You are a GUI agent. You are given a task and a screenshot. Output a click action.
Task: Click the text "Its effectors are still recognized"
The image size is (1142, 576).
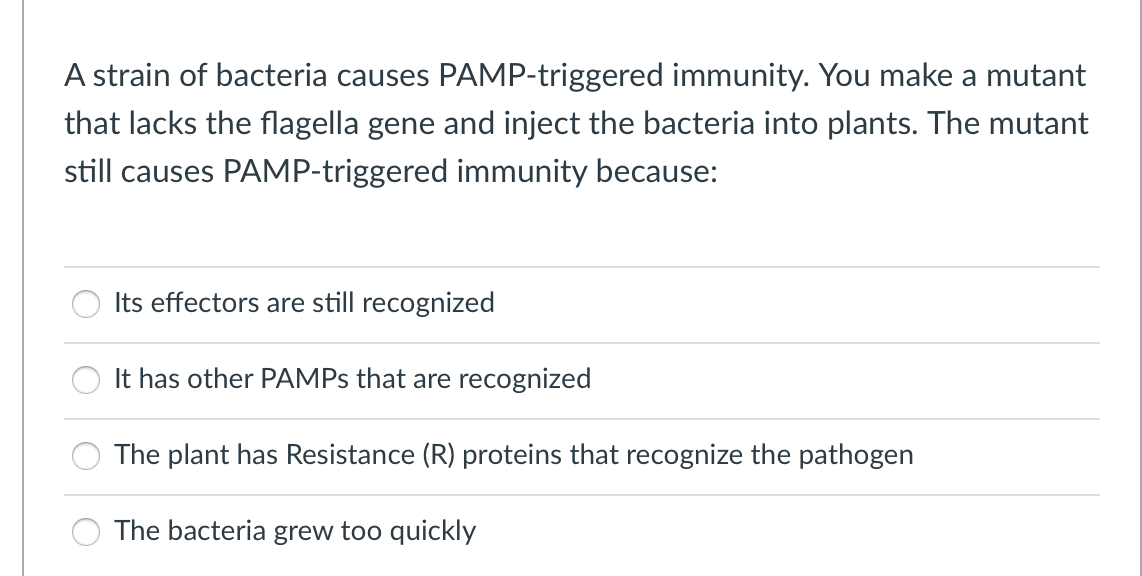pos(305,303)
